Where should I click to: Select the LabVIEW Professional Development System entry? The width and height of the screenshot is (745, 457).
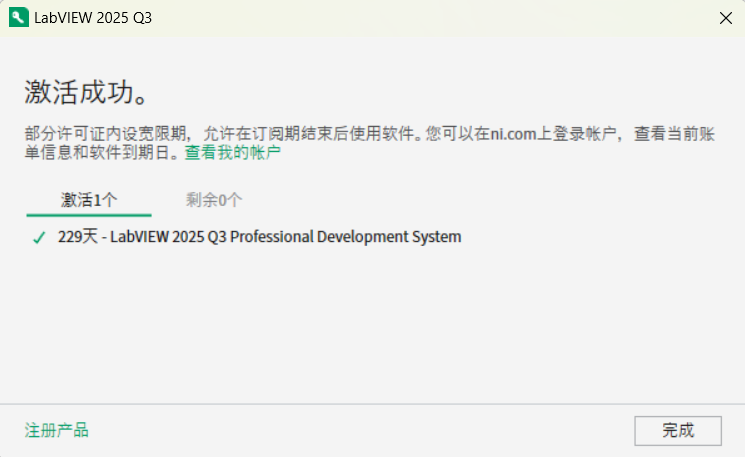[260, 237]
